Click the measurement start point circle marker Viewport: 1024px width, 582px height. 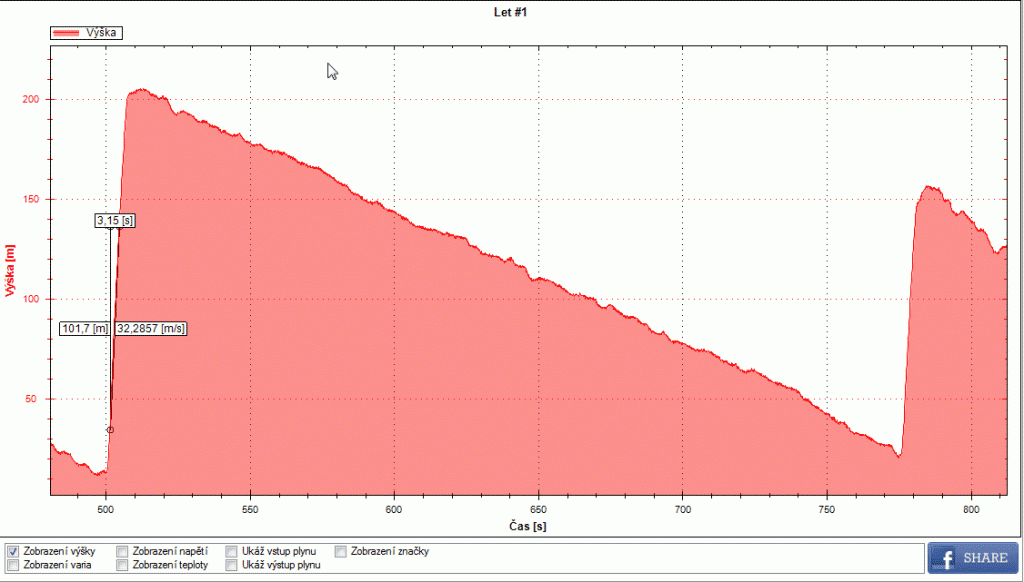point(110,430)
